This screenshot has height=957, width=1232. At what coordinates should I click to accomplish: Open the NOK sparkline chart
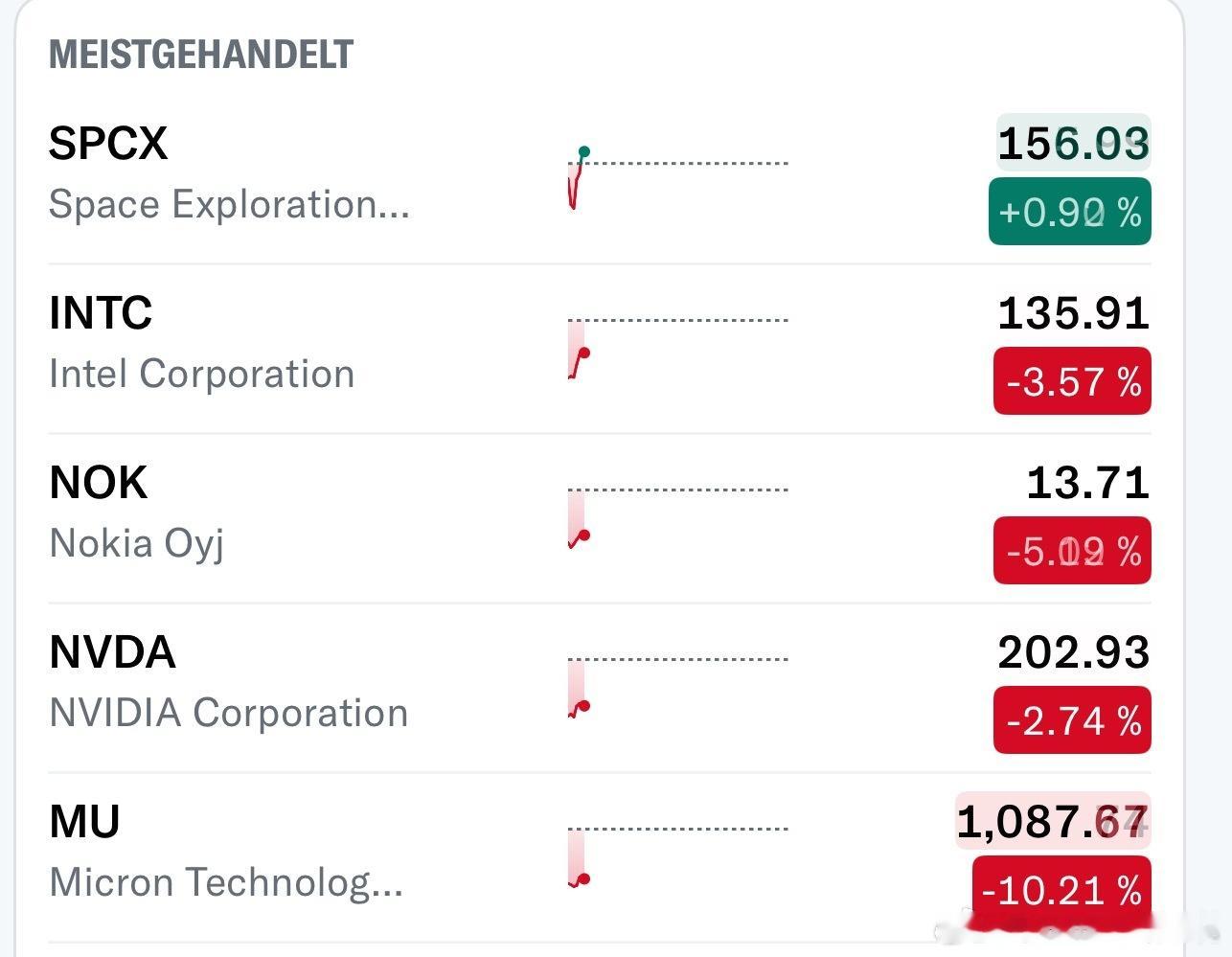tap(677, 518)
